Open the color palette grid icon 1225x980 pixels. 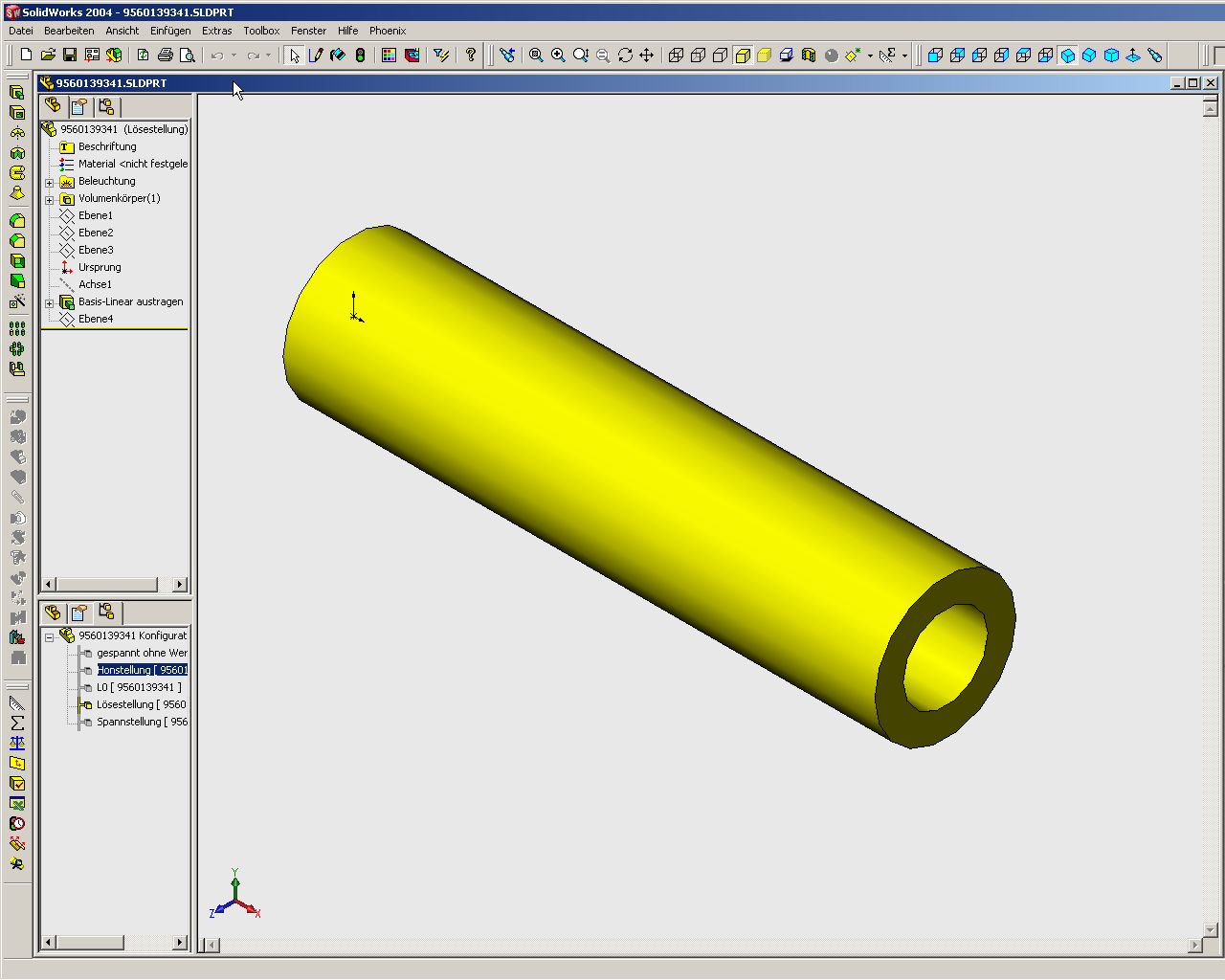[x=389, y=56]
